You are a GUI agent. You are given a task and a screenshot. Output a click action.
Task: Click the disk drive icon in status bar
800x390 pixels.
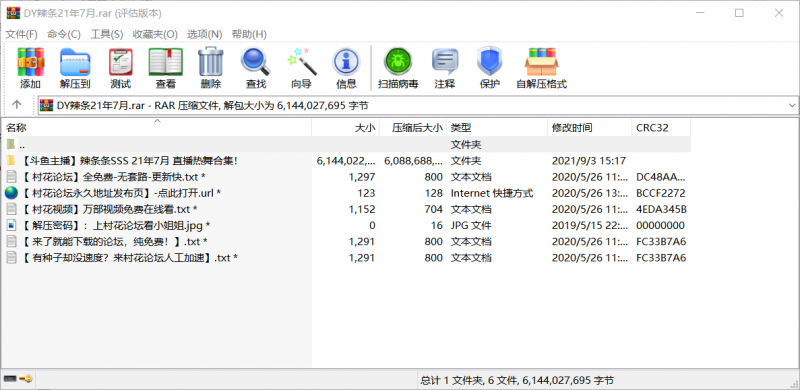click(x=10, y=379)
